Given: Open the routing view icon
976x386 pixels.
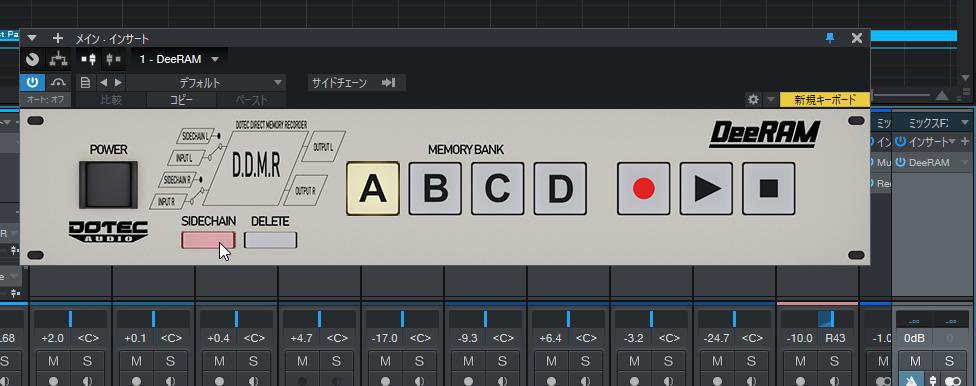Looking at the screenshot, I should (x=58, y=60).
